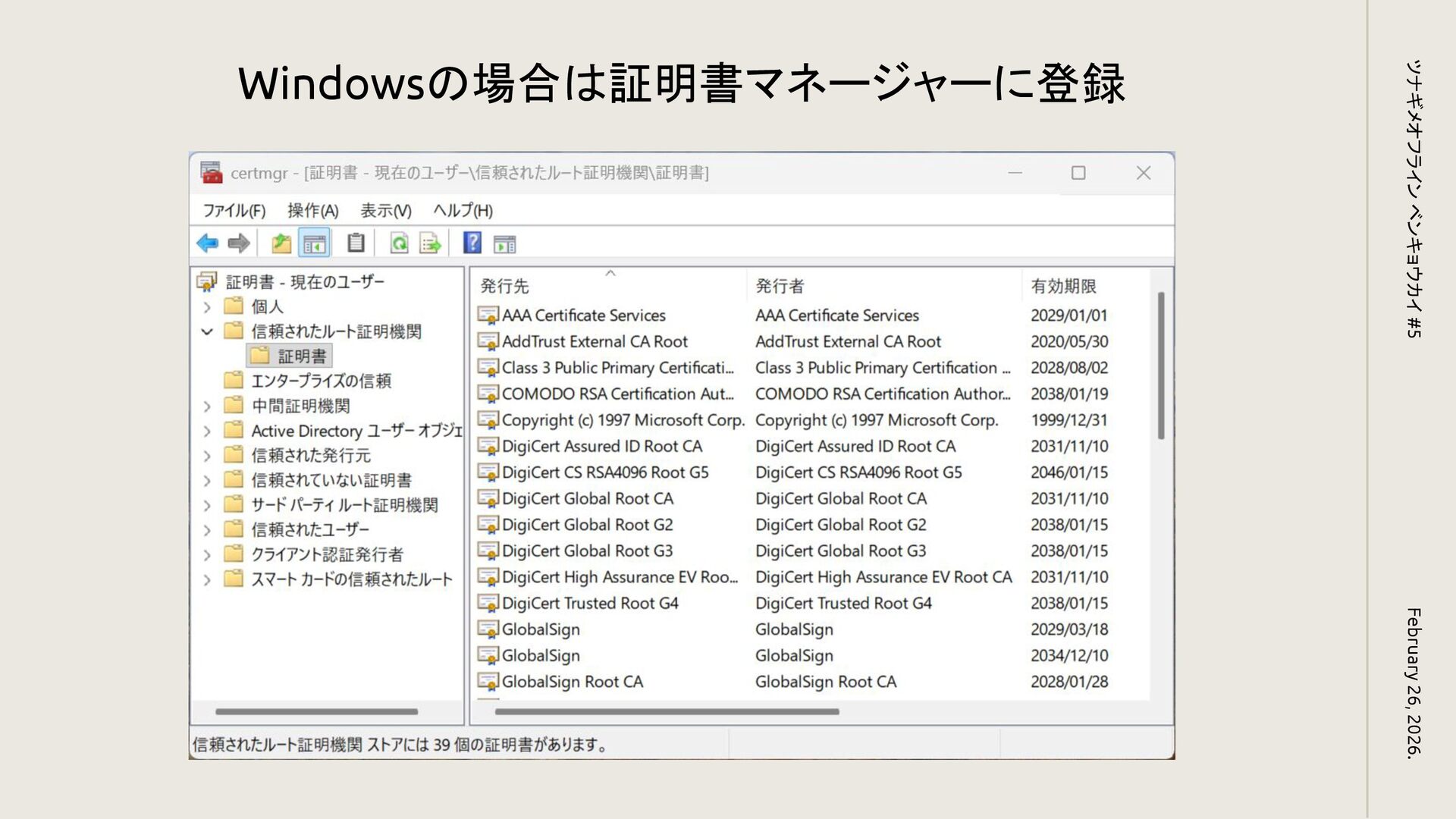The image size is (1456, 819).
Task: Open the ファイル(F) menu
Action: click(234, 211)
